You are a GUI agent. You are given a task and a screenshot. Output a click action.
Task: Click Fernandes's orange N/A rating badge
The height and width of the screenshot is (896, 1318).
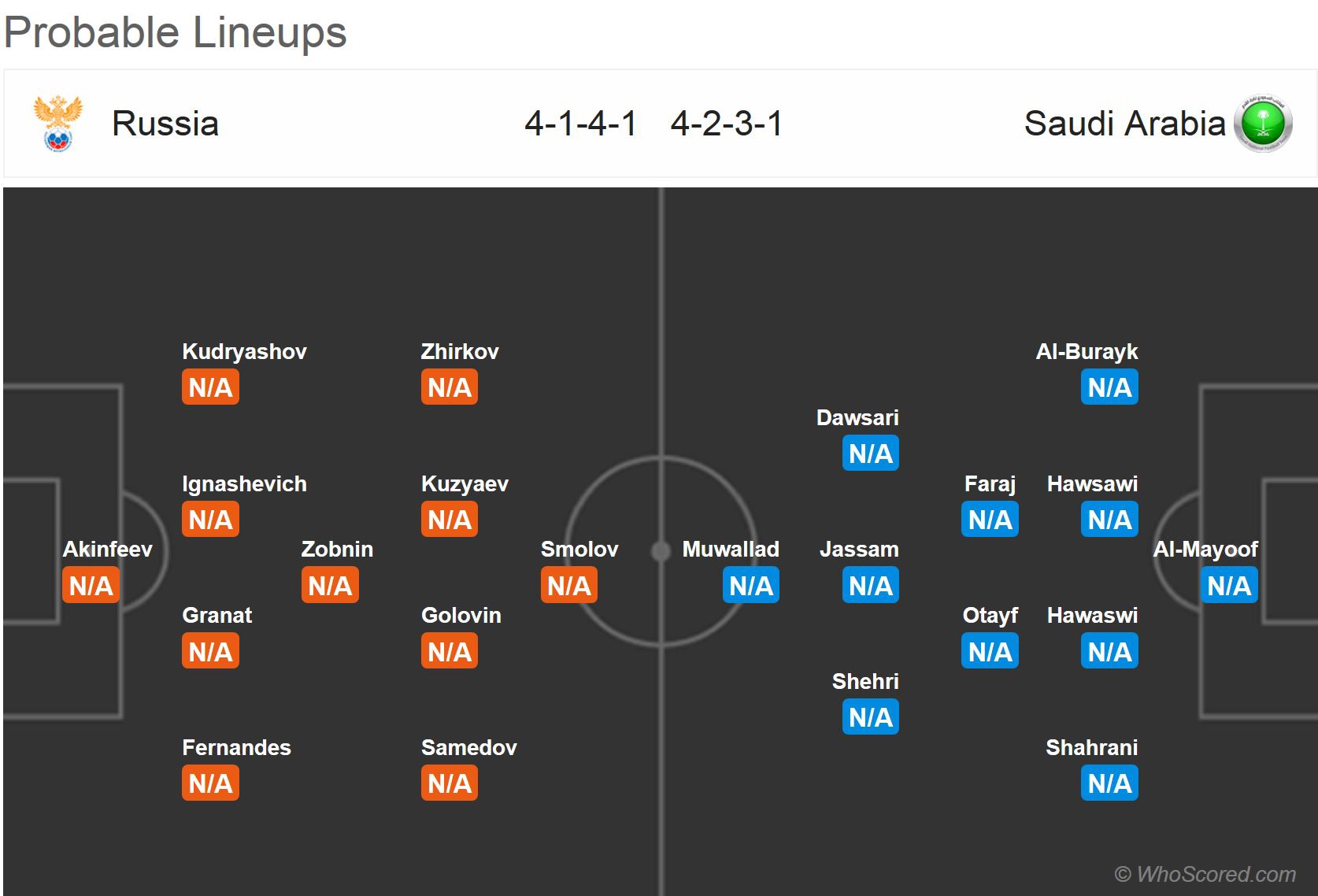[x=210, y=783]
